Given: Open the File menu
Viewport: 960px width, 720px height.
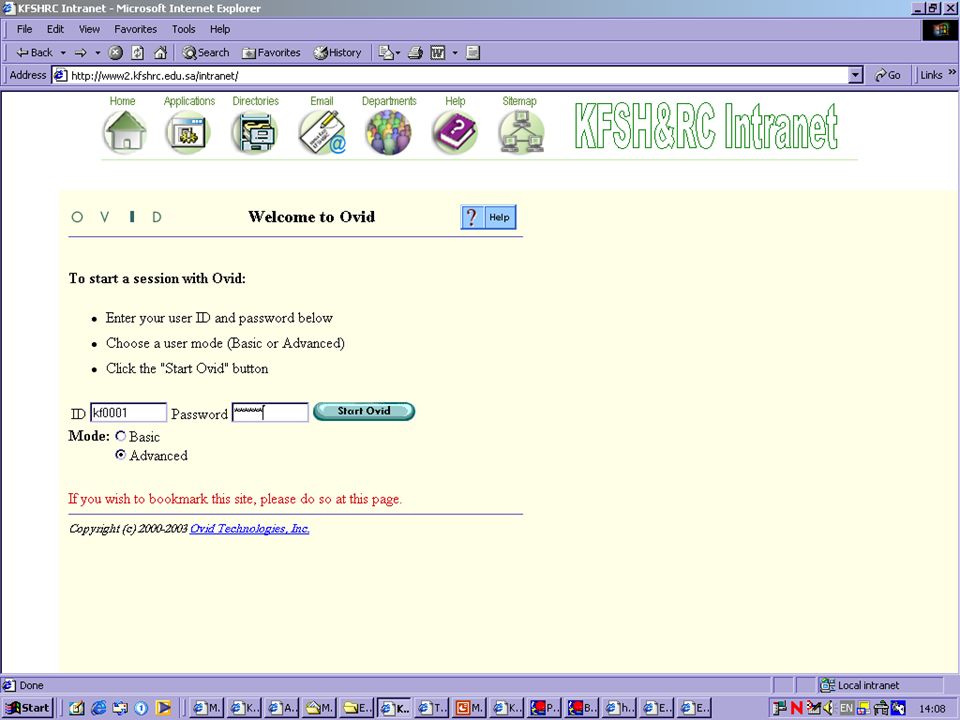Looking at the screenshot, I should click(24, 29).
